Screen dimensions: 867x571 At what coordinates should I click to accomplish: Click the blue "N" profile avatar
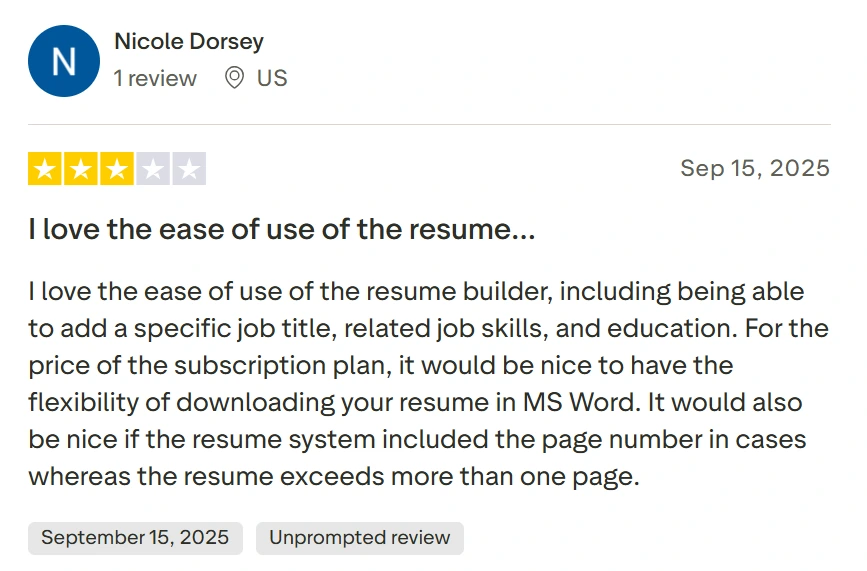click(64, 61)
